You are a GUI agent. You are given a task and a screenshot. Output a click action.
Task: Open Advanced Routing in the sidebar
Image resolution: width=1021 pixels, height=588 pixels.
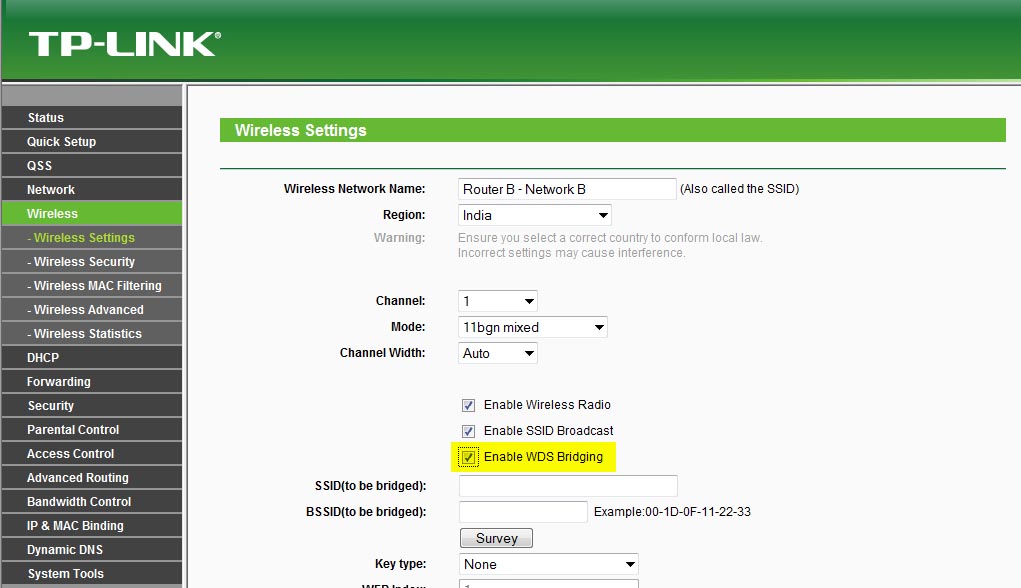[92, 478]
